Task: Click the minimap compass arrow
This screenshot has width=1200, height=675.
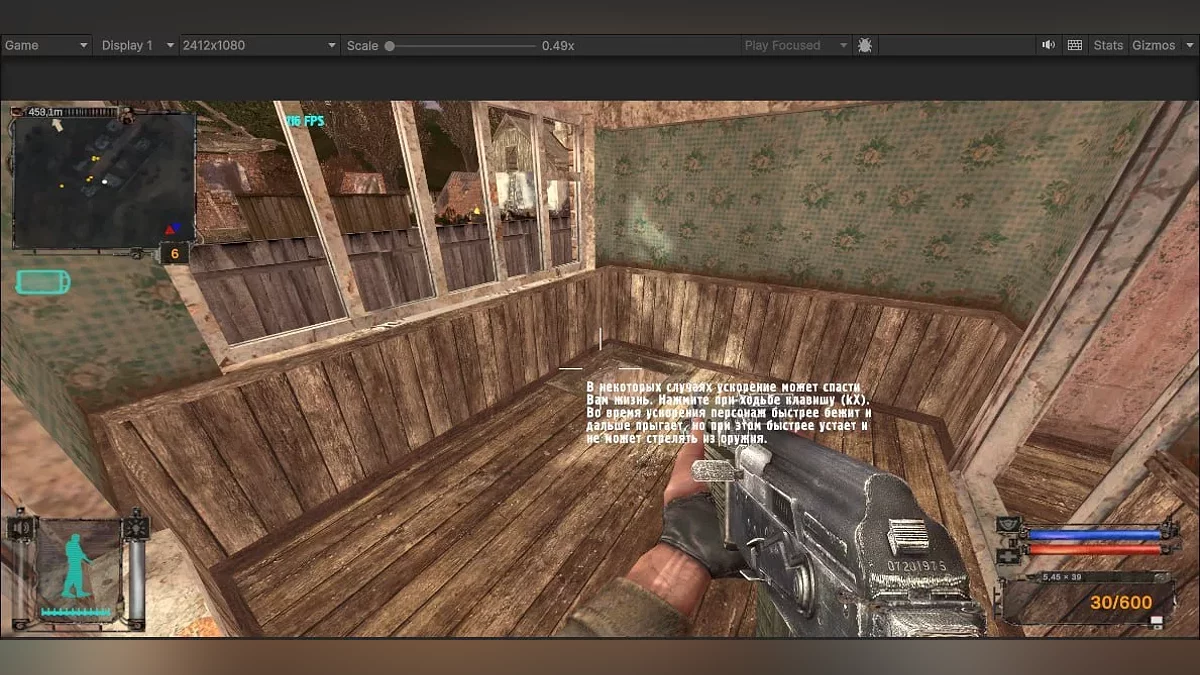Action: 56,126
